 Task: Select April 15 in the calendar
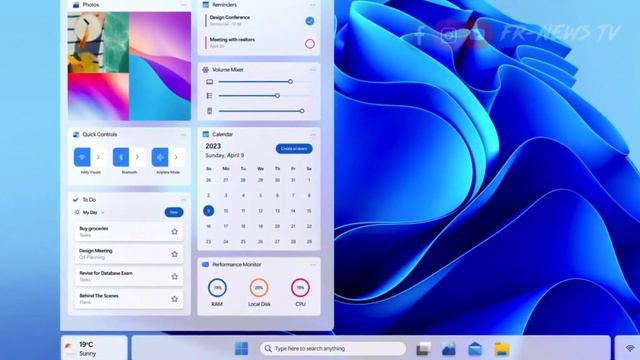coord(309,211)
